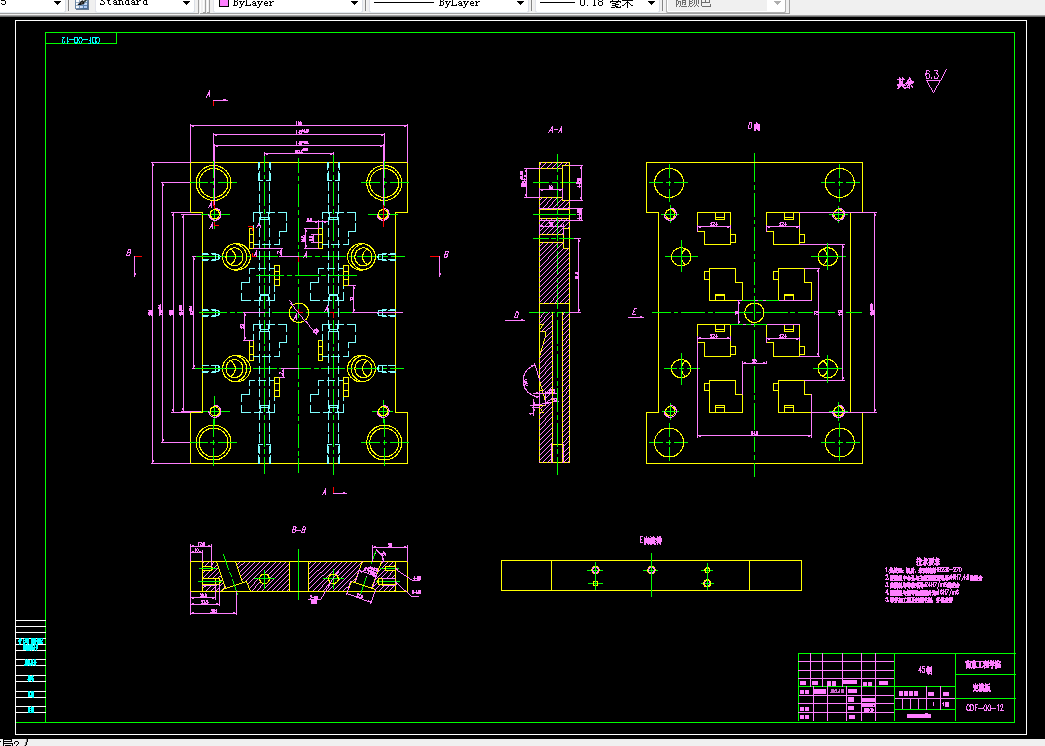Click the CDF-00-12 drawing number in the title block
Screen dimensions: 1045x746
tap(984, 708)
